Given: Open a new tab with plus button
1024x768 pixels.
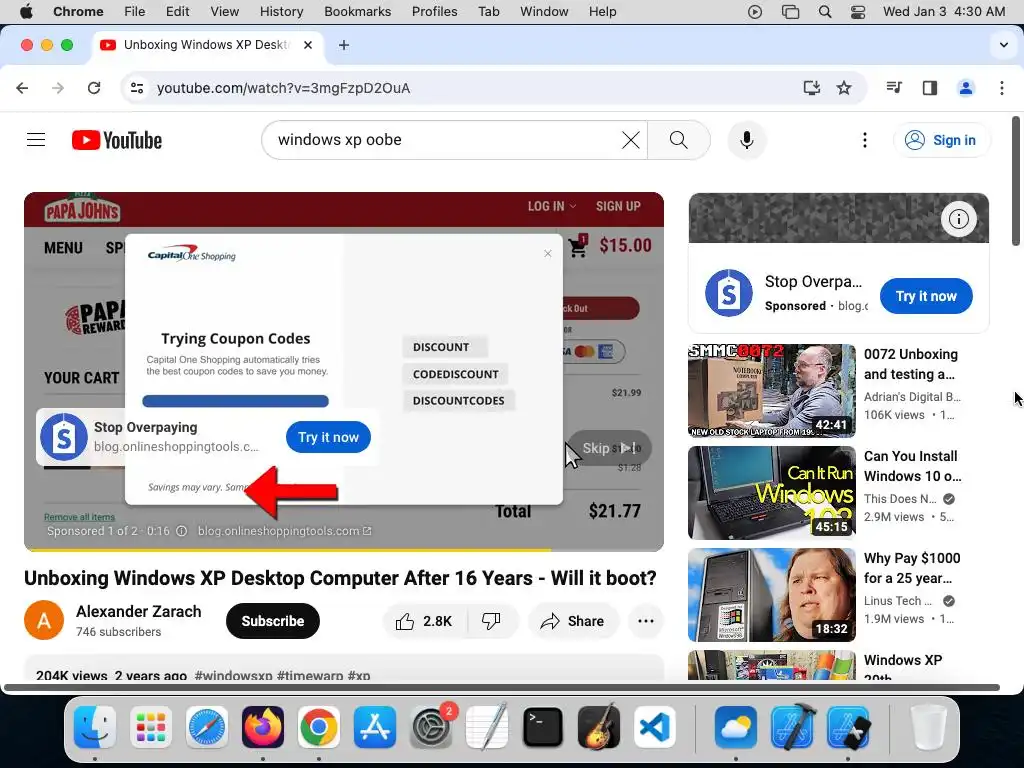Looking at the screenshot, I should click(x=344, y=45).
